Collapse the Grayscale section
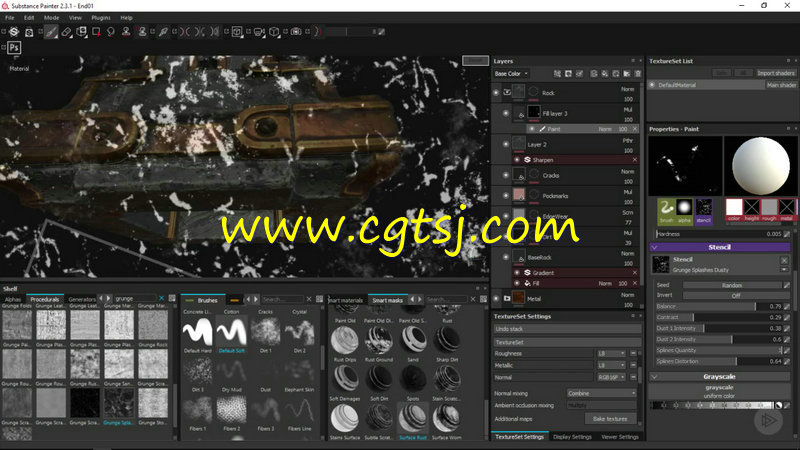 655,377
